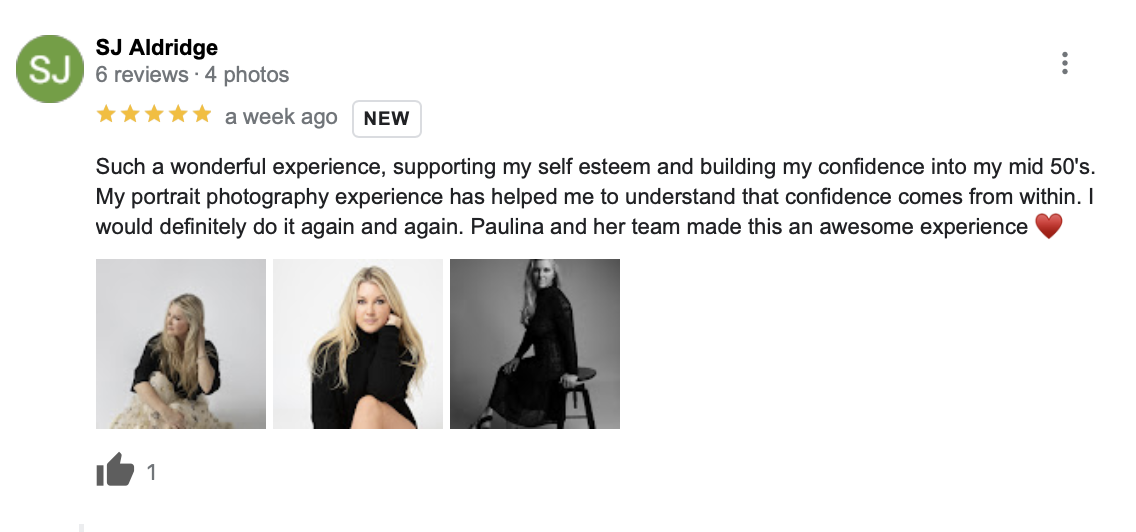Open SJ Aldridge's reviewer profile name

[156, 47]
